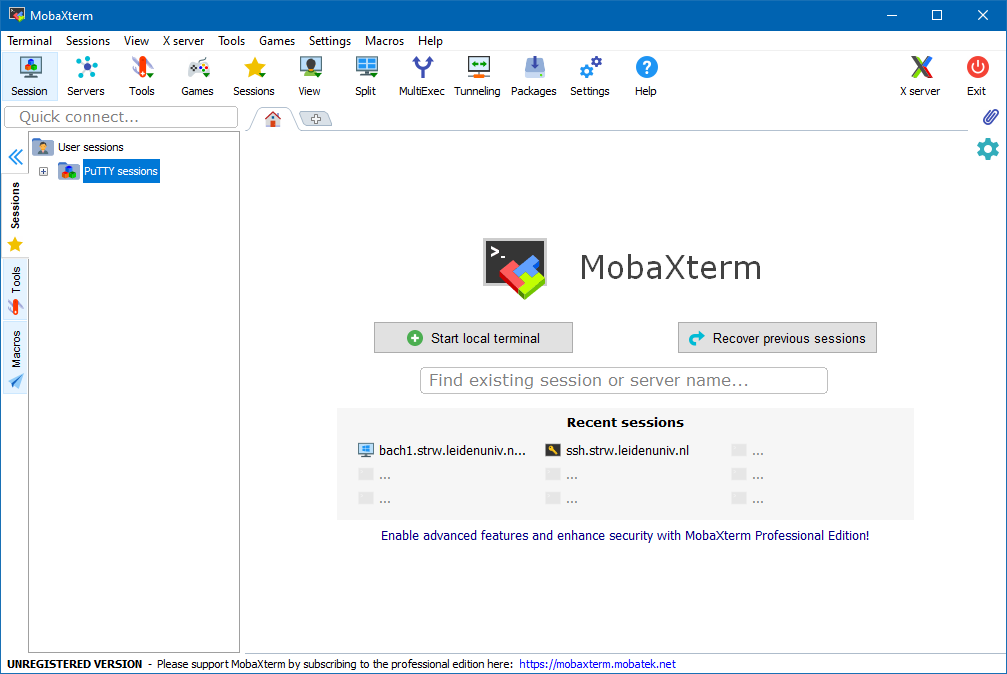Click the paperclip icon on the right
This screenshot has height=674, width=1007.
989,117
